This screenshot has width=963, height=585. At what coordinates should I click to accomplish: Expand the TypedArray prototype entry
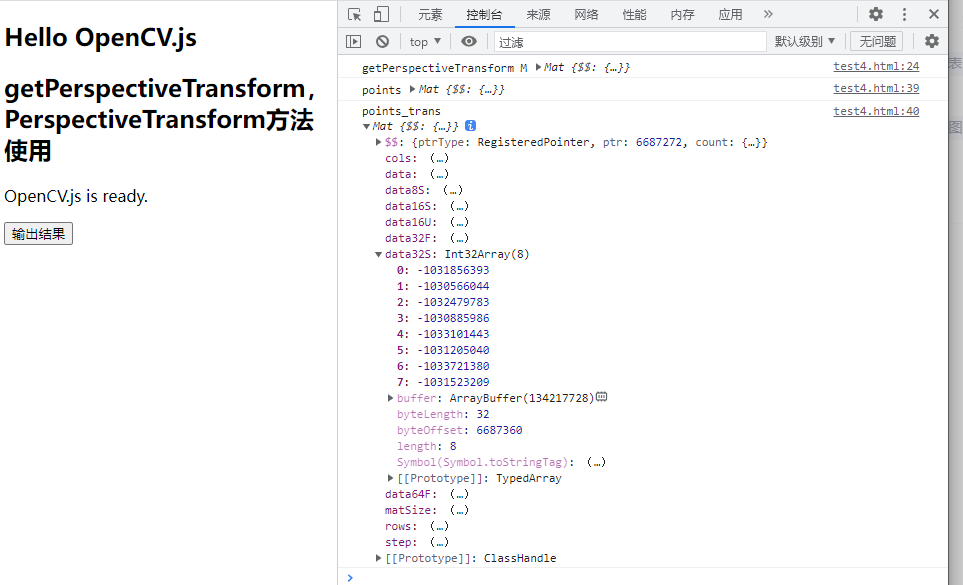(x=390, y=478)
